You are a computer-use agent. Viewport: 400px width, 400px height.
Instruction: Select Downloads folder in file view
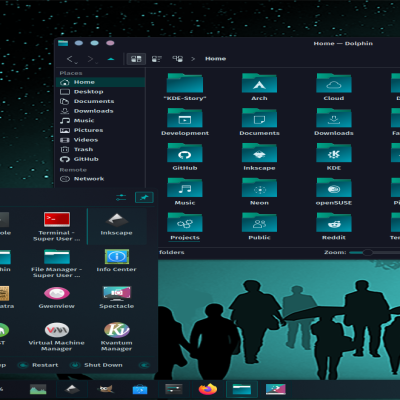pyautogui.click(x=334, y=118)
